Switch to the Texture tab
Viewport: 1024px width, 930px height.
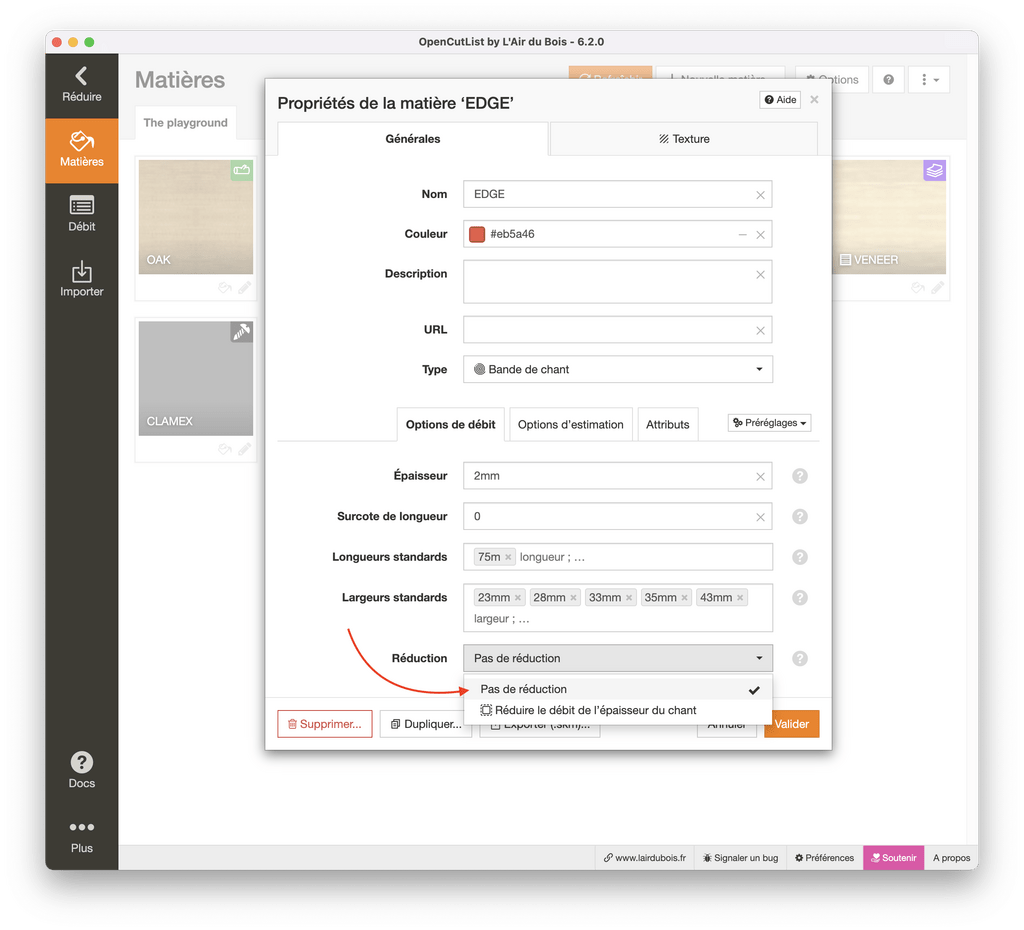pos(684,138)
